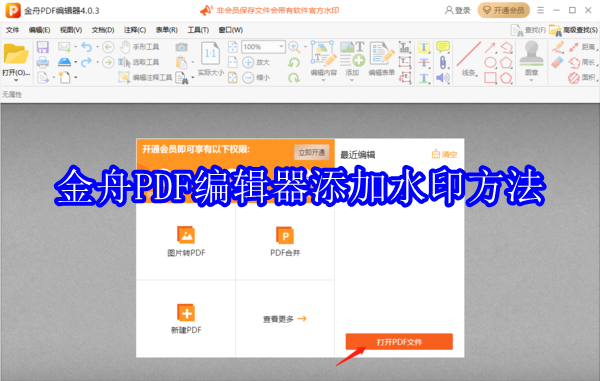The width and height of the screenshot is (600, 381).
Task: Select the area (面积) measuring tool
Action: (582, 78)
